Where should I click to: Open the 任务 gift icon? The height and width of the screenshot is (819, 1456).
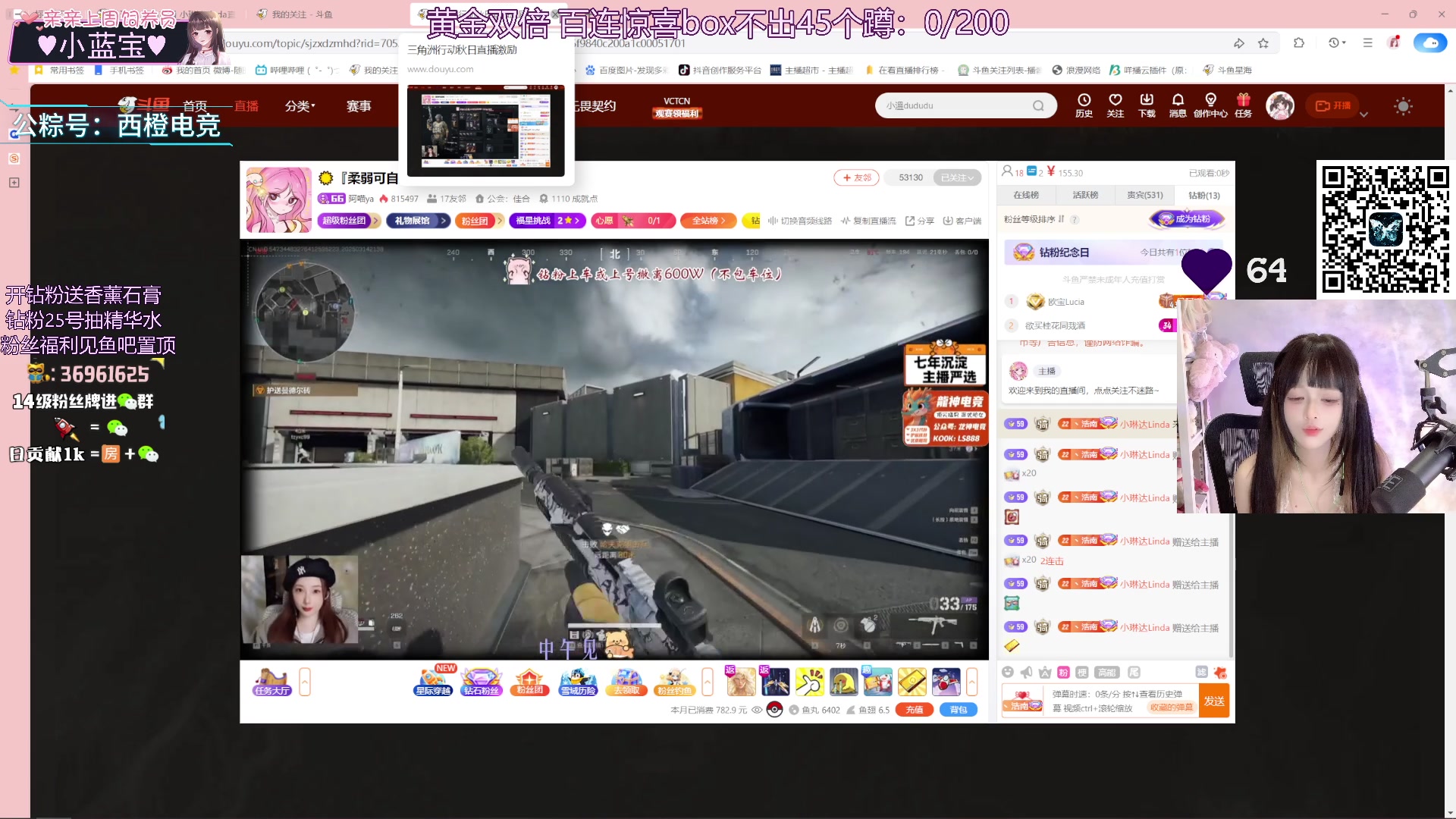pos(1243,105)
